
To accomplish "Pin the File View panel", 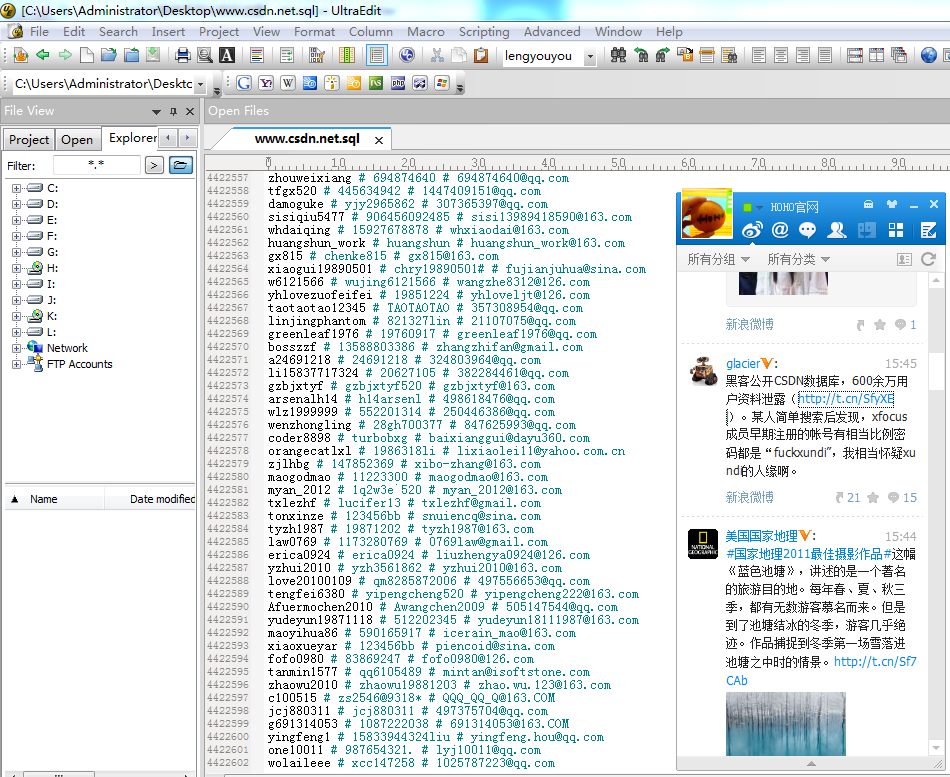I will (x=173, y=111).
